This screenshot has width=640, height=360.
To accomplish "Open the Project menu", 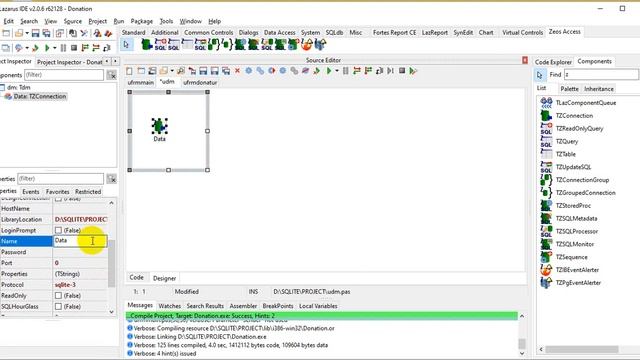I will point(98,21).
